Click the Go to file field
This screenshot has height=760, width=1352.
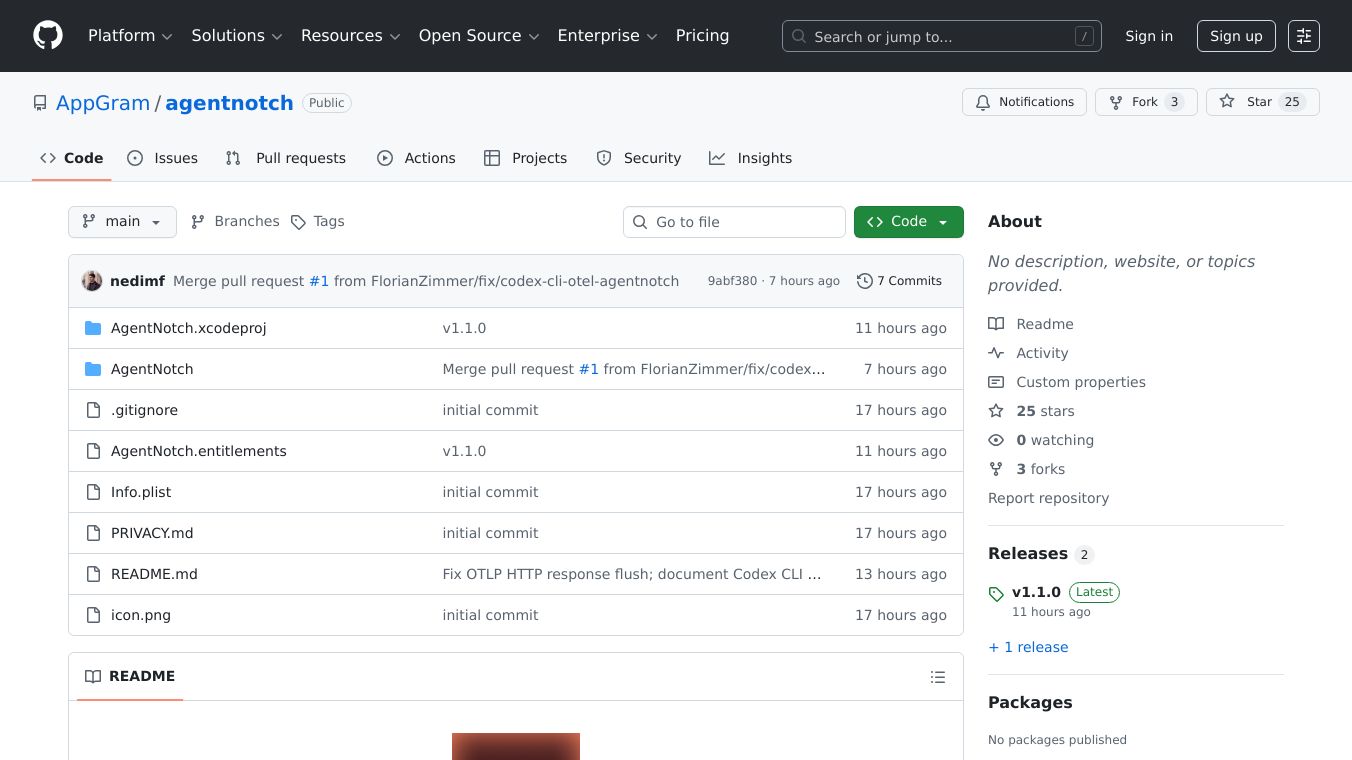(x=734, y=222)
